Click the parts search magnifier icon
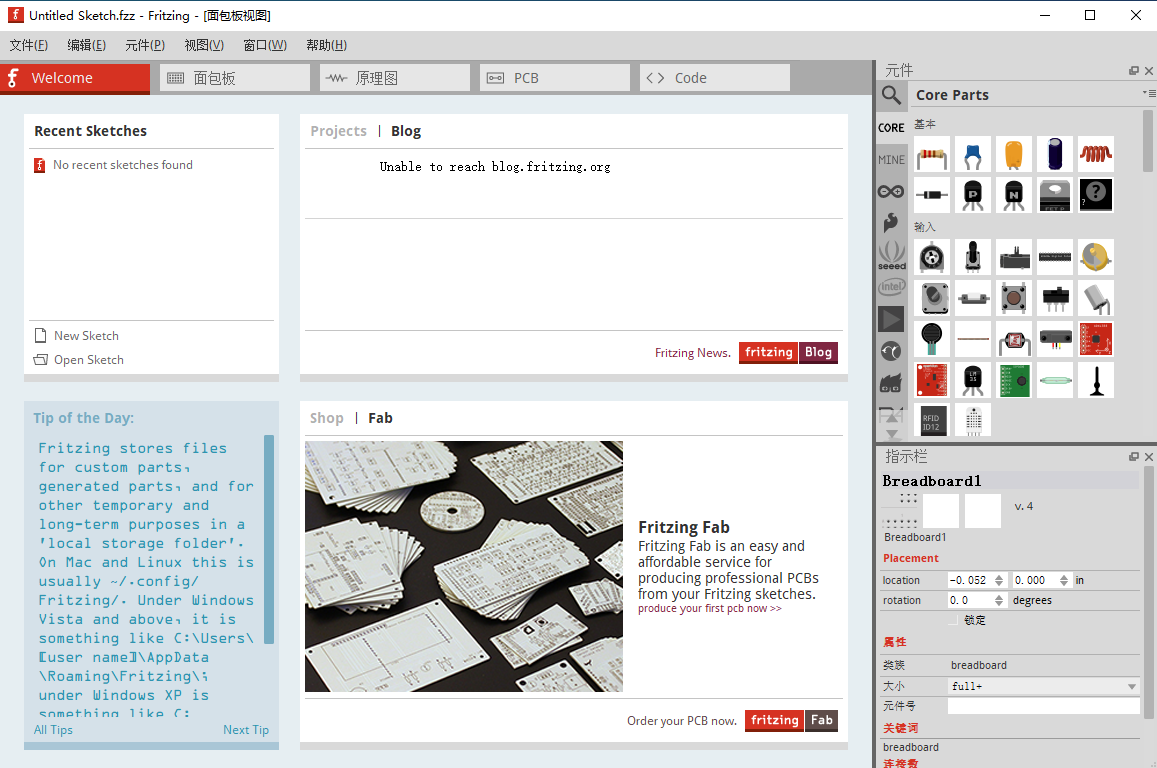Screen dimensions: 1157x768 click(x=891, y=95)
